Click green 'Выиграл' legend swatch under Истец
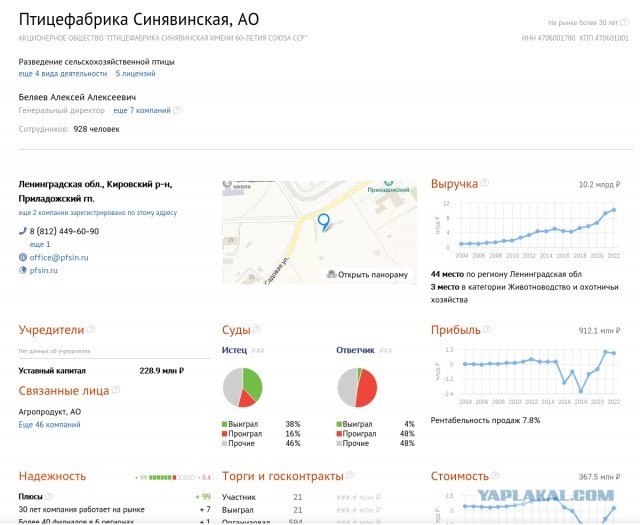 coord(224,424)
